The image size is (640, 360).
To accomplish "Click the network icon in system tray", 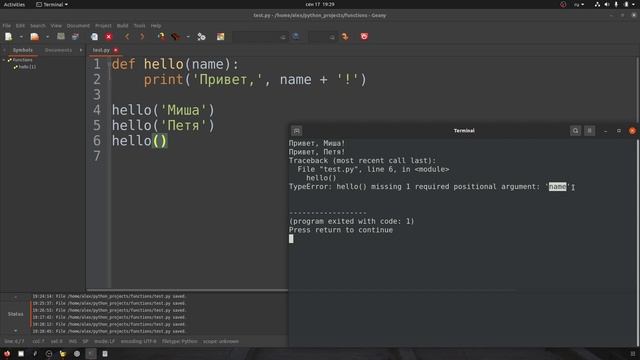I will point(597,4).
